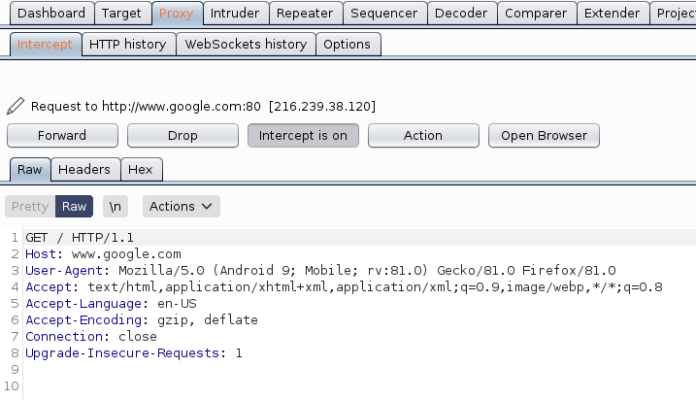Switch to the Decoder tab

click(461, 13)
